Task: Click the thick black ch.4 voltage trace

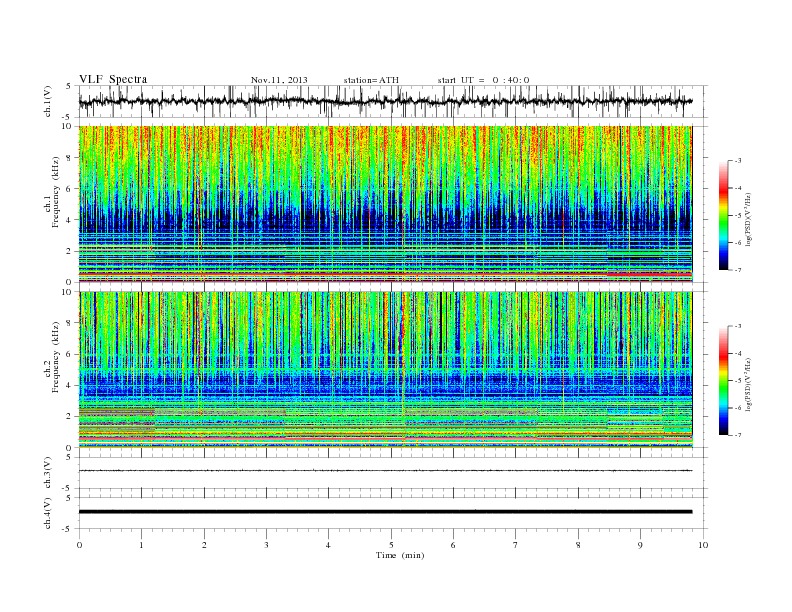Action: (385, 512)
